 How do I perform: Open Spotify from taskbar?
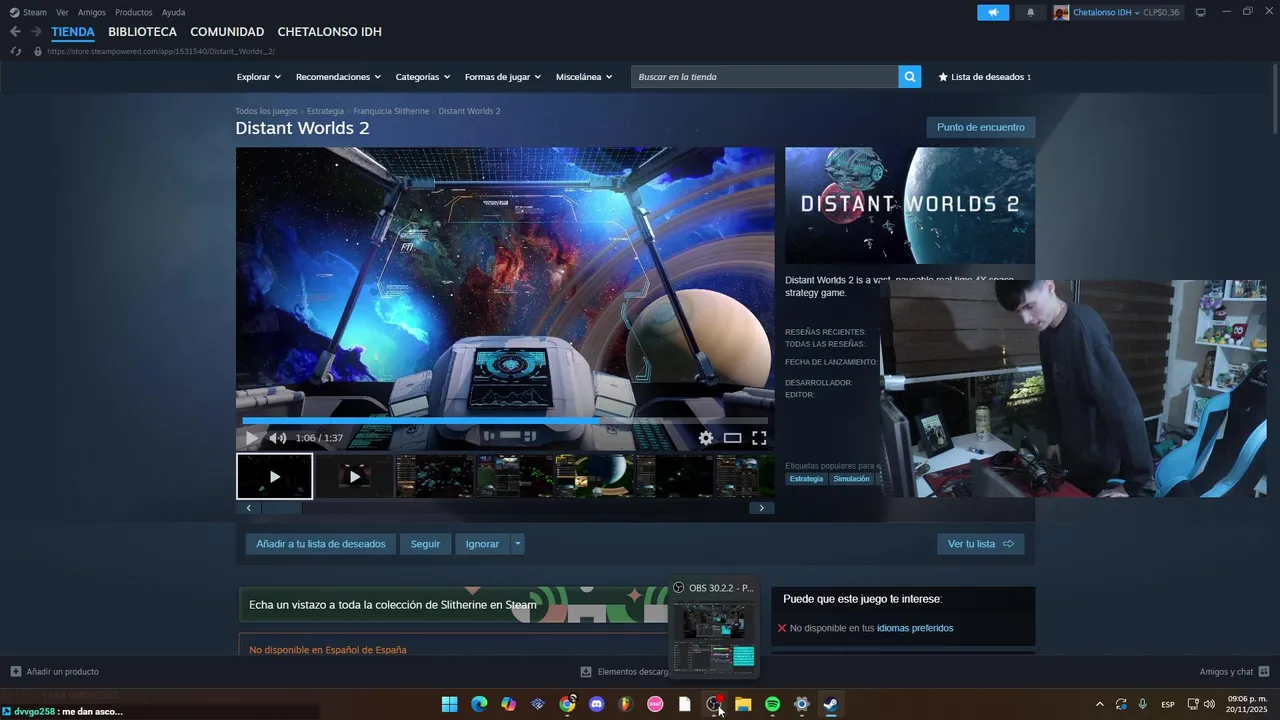coord(772,704)
